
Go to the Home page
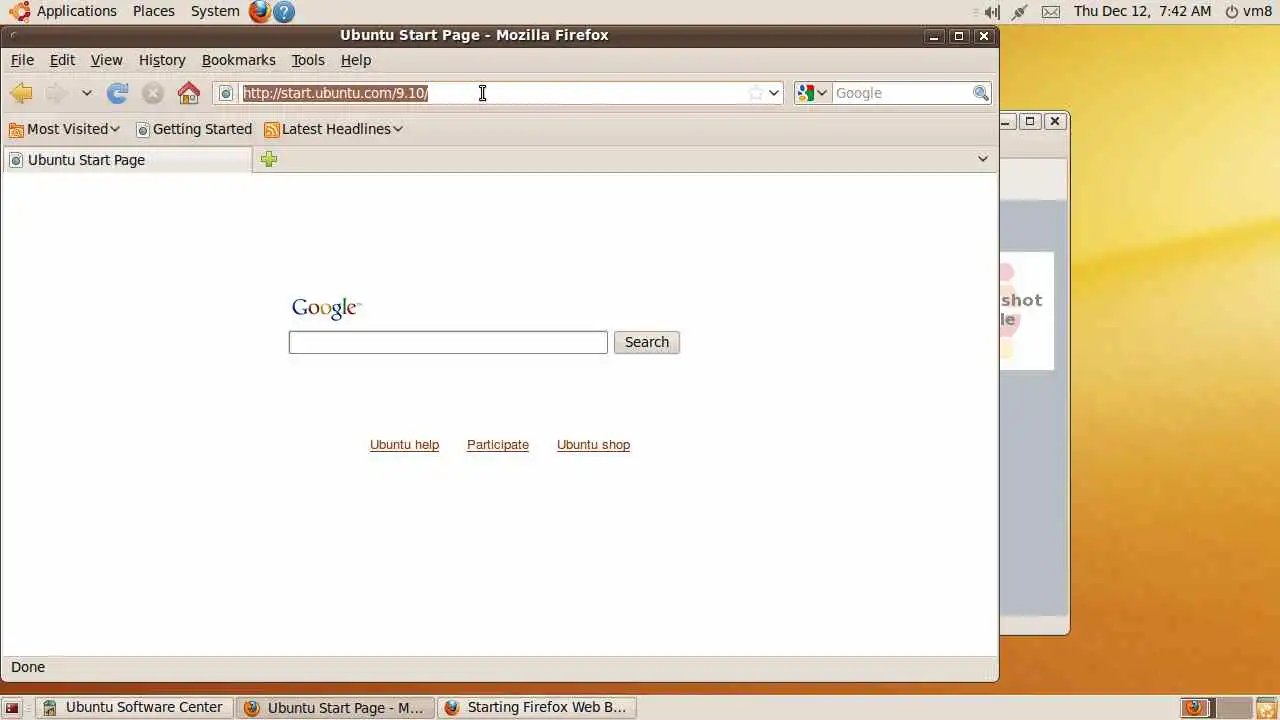pos(189,93)
